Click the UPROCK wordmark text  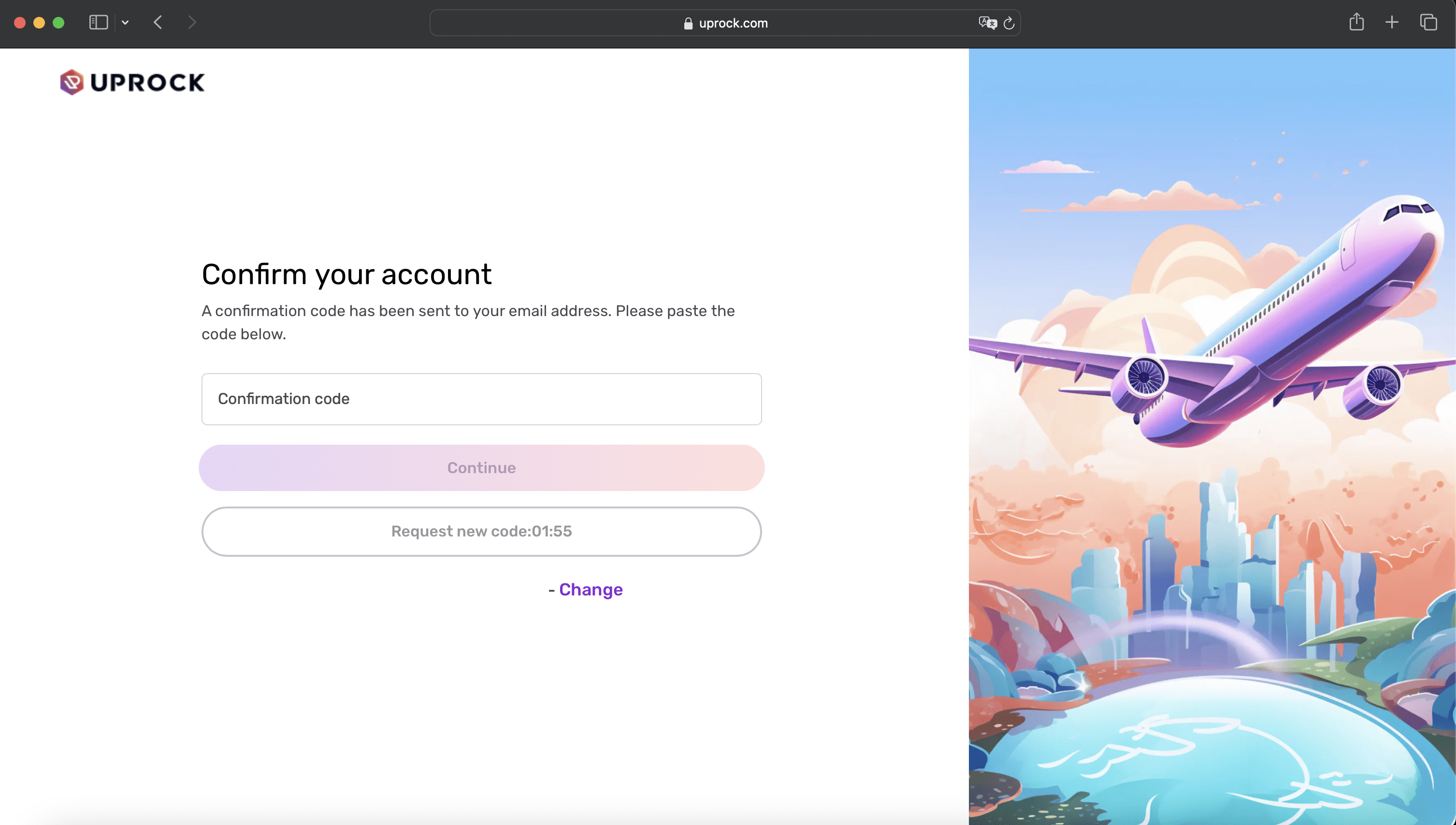click(147, 83)
